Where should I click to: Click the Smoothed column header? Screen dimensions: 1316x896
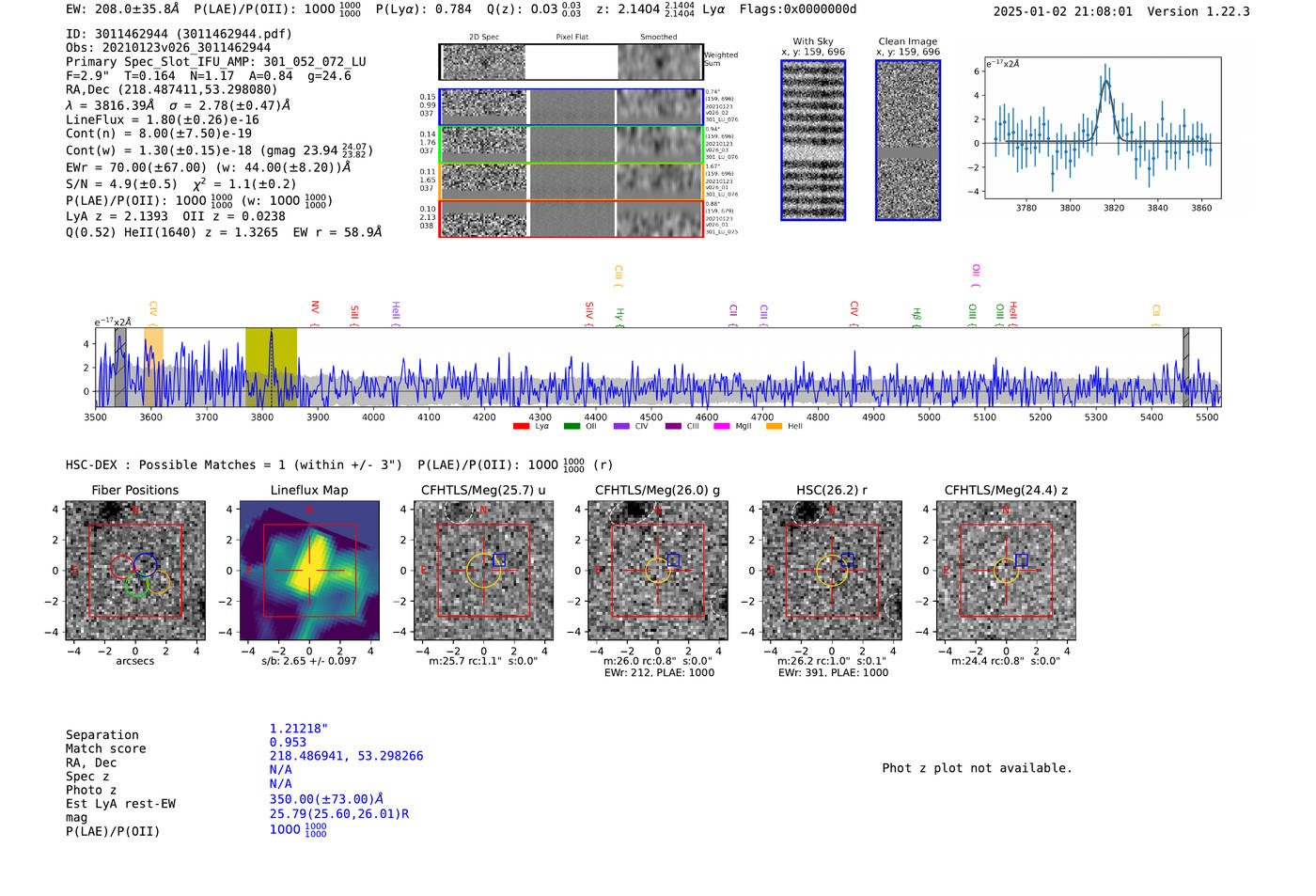coord(659,38)
